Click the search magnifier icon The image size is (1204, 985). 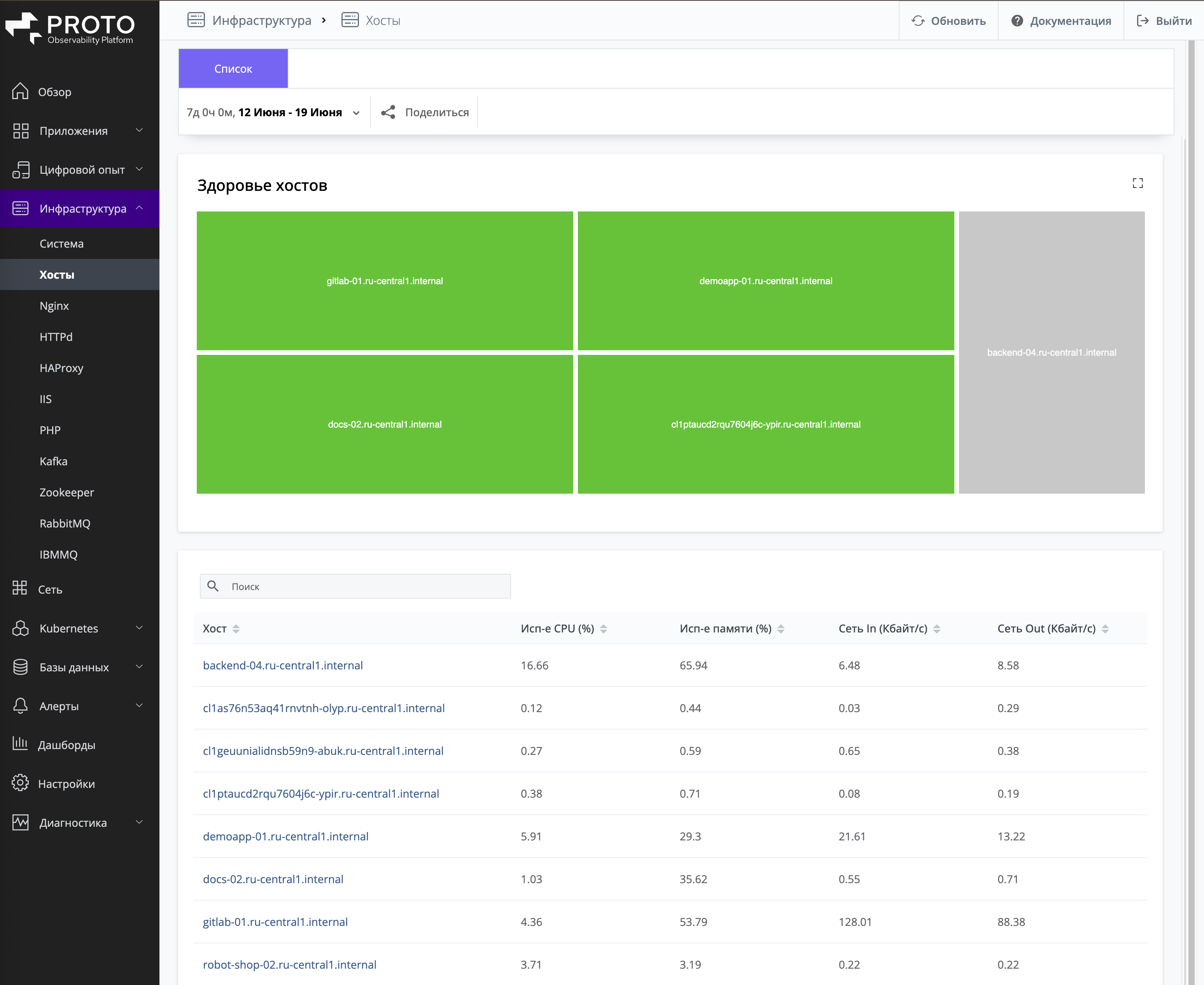tap(213, 586)
